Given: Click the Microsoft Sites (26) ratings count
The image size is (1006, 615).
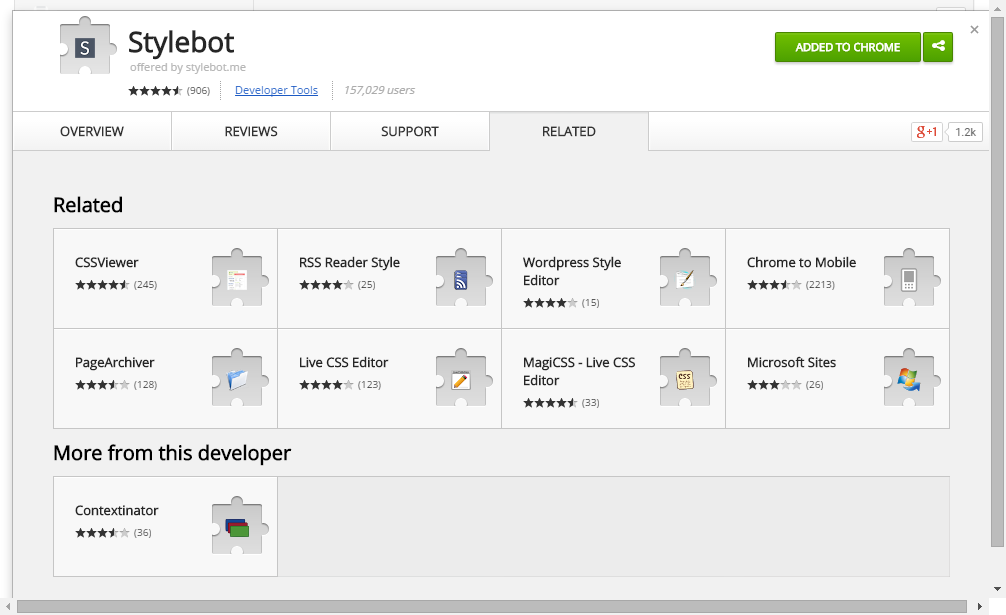Looking at the screenshot, I should click(x=814, y=385).
